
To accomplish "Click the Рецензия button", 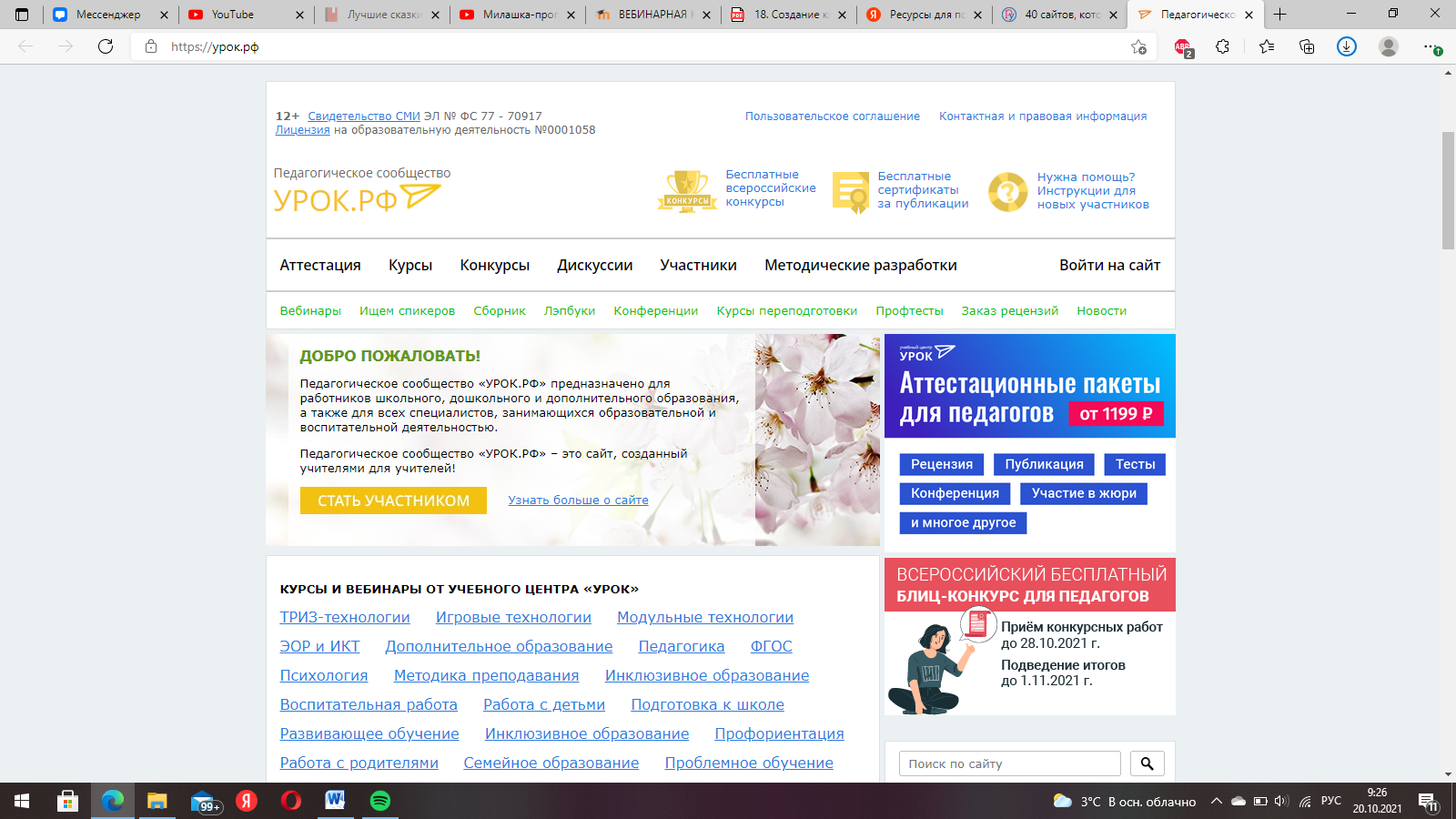I will (942, 464).
